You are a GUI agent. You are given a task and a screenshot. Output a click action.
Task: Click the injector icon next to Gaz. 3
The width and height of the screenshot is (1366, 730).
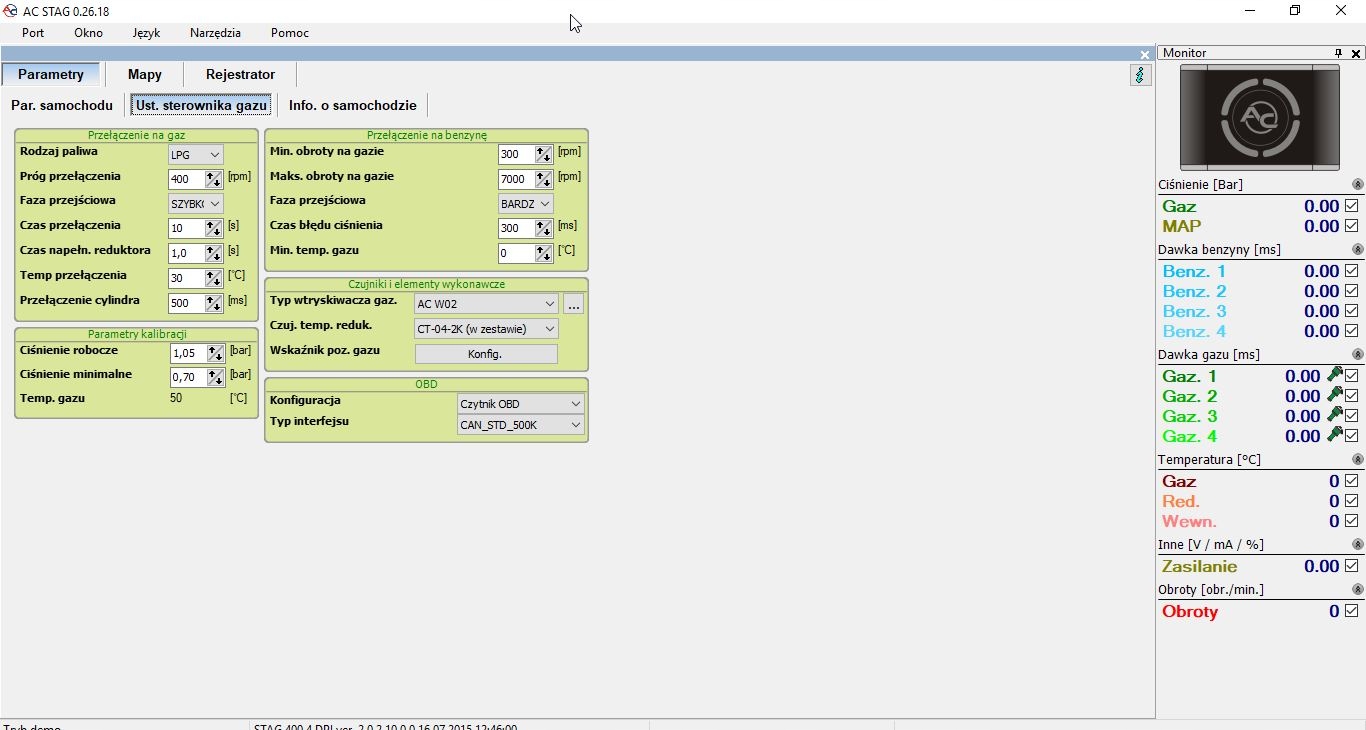tap(1334, 415)
